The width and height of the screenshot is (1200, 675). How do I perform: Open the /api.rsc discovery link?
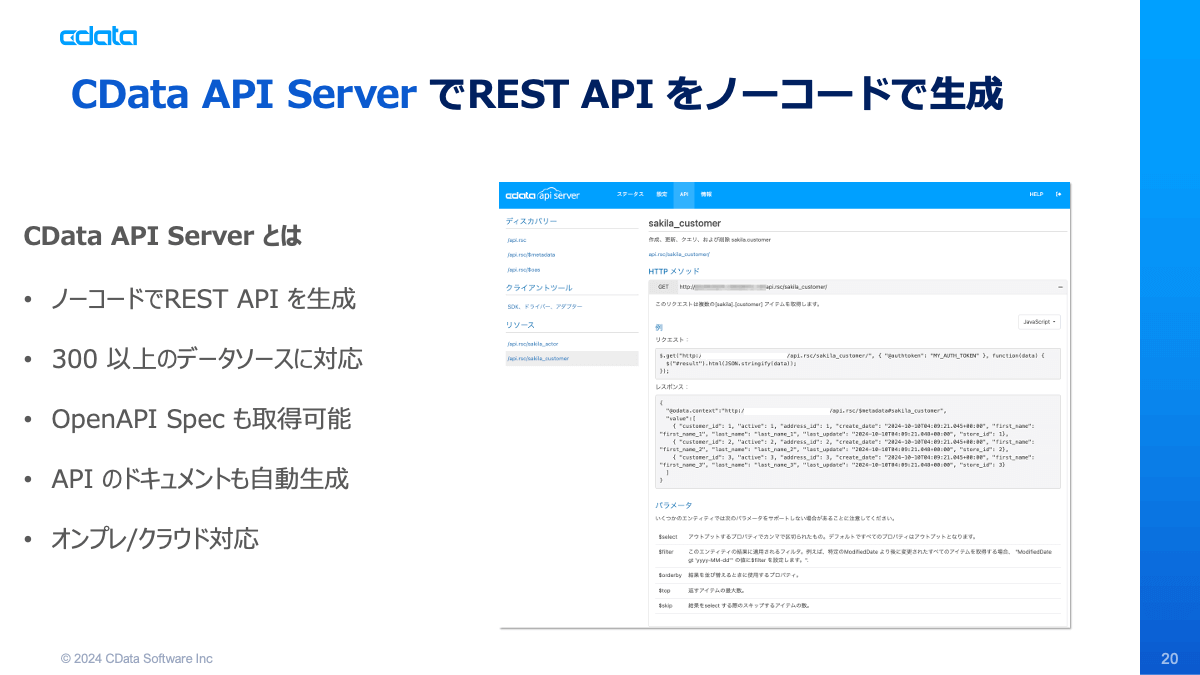click(517, 241)
